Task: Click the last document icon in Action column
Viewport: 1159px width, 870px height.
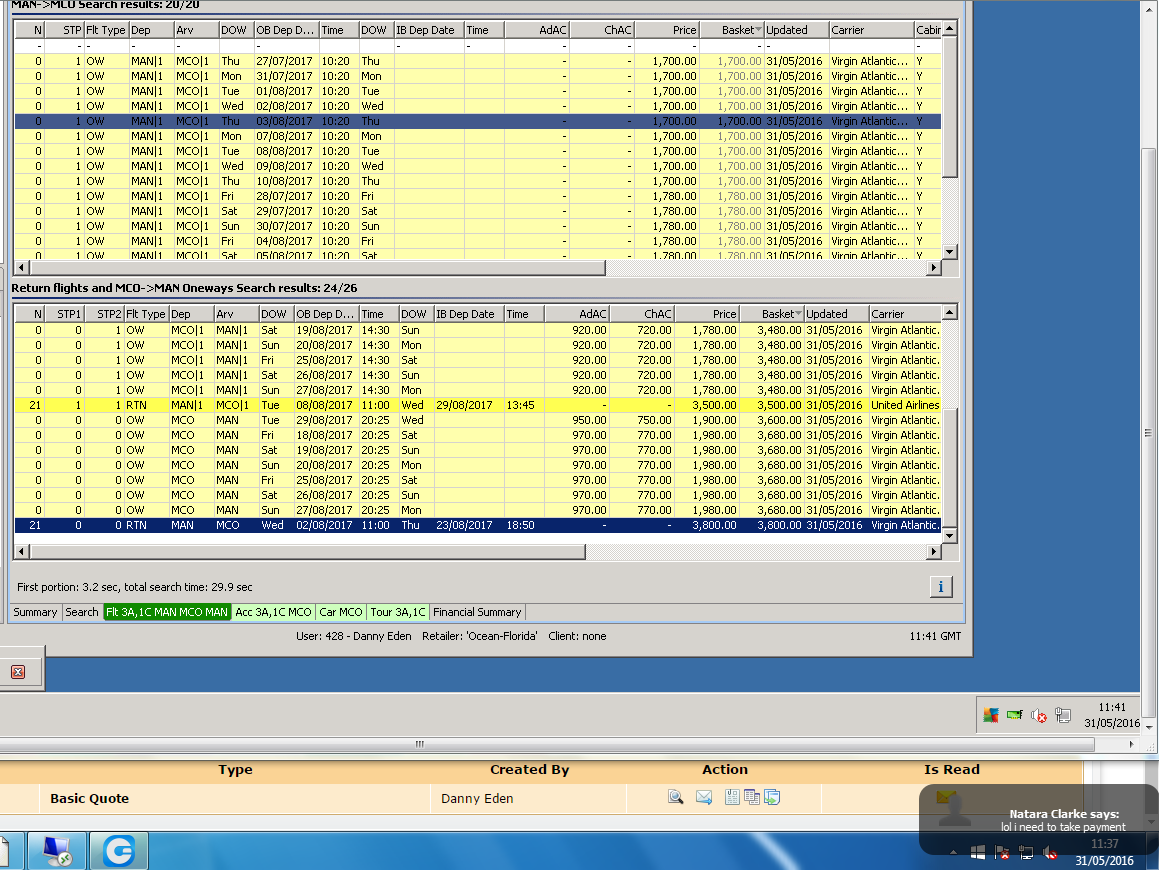Action: [772, 798]
